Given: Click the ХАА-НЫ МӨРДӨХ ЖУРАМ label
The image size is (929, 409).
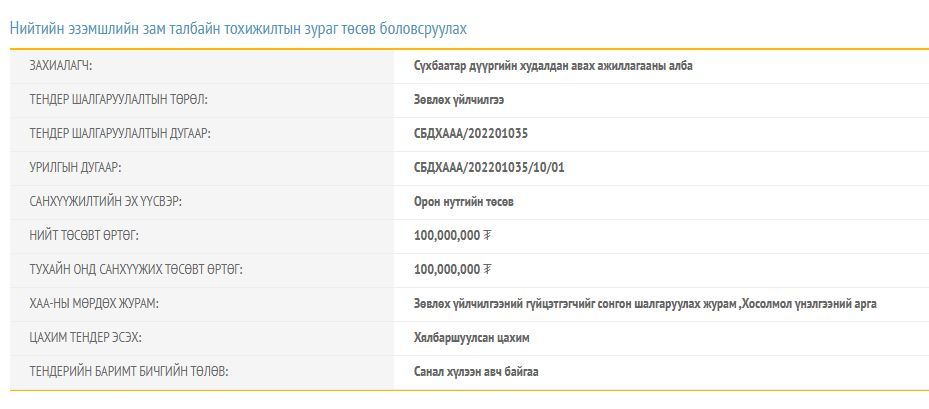Looking at the screenshot, I should (x=95, y=304).
